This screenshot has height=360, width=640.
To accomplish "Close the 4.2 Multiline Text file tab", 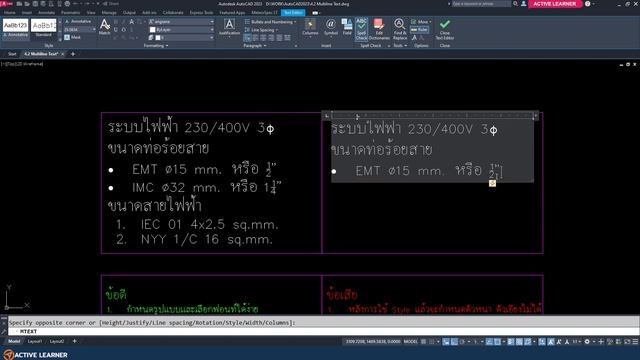I will [x=63, y=54].
